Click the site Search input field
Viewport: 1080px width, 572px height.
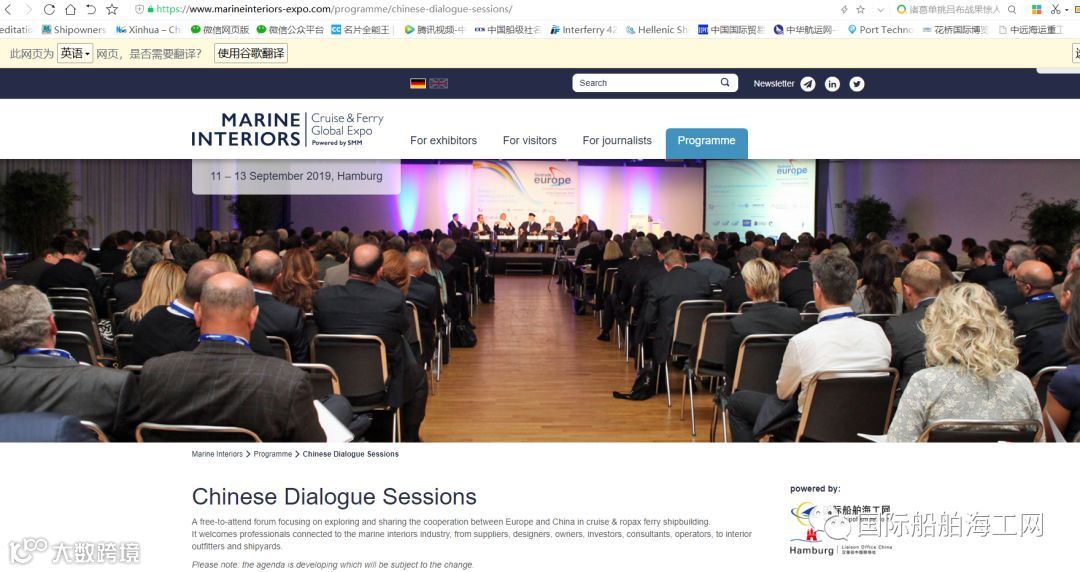(645, 83)
